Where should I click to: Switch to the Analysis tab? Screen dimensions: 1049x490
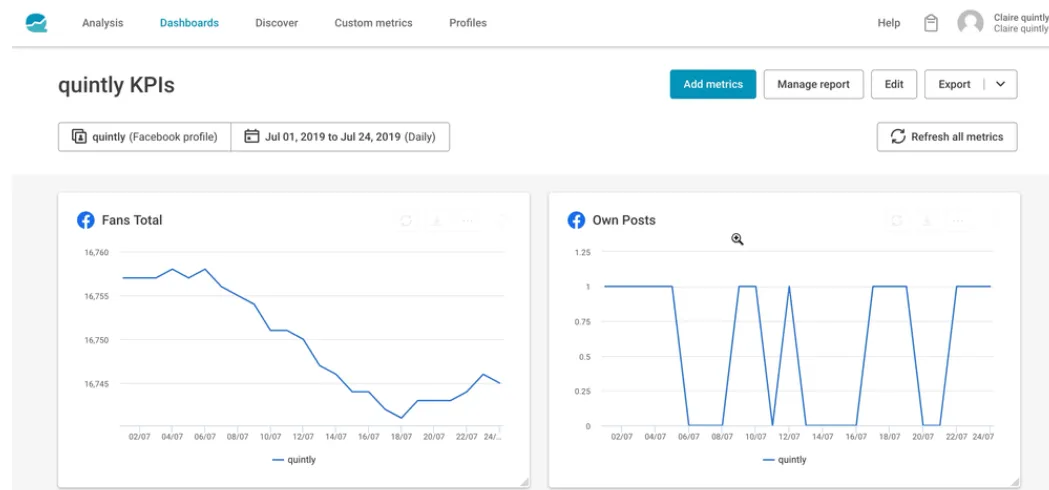pos(104,23)
